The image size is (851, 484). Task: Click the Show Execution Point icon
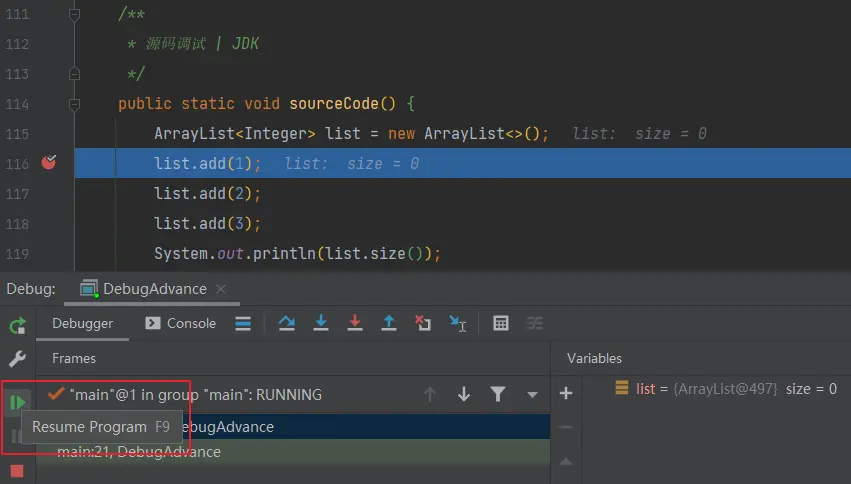pos(243,323)
